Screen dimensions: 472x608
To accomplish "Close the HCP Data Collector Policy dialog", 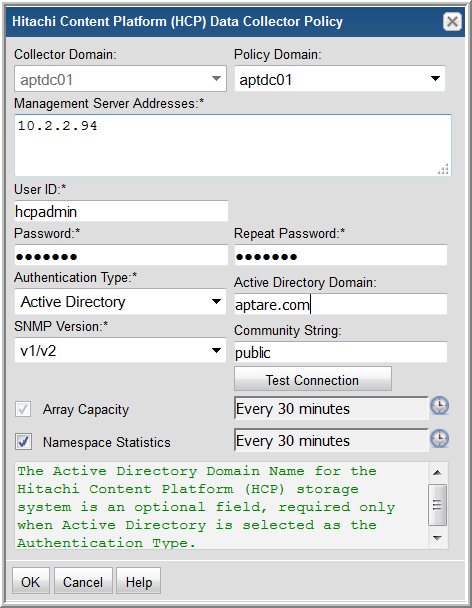I will [452, 21].
